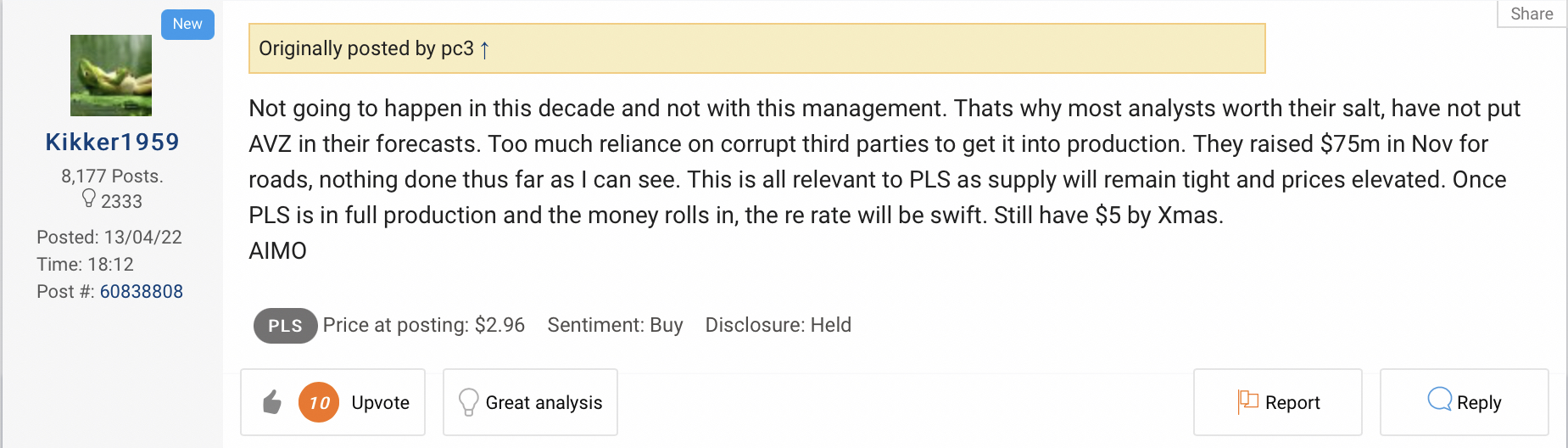Image resolution: width=1568 pixels, height=448 pixels.
Task: Click the lightbulb icon beside 2333
Action: click(88, 199)
